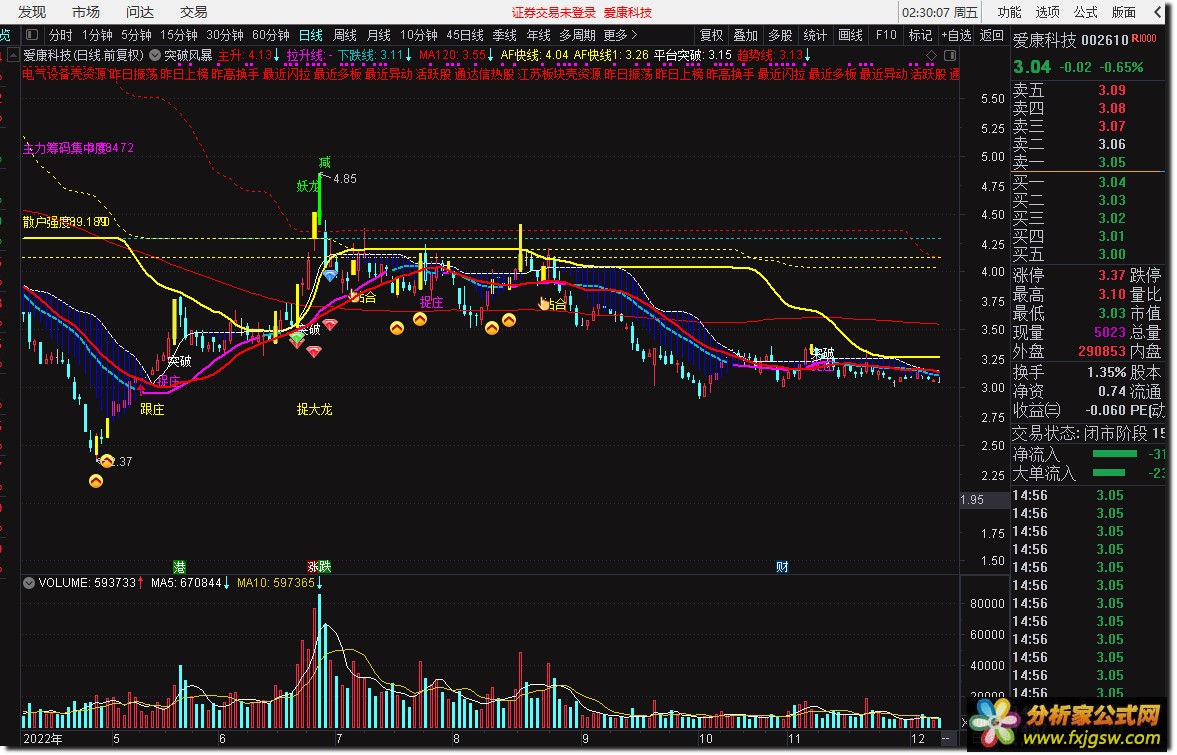
Task: Open the 版面 menu
Action: click(x=1124, y=12)
